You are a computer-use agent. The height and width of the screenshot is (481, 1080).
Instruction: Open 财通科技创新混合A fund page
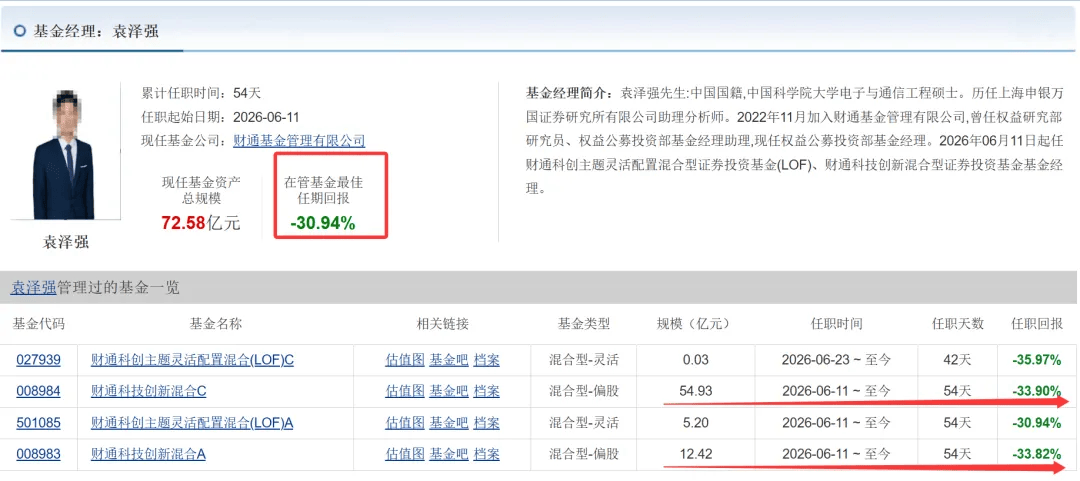149,455
